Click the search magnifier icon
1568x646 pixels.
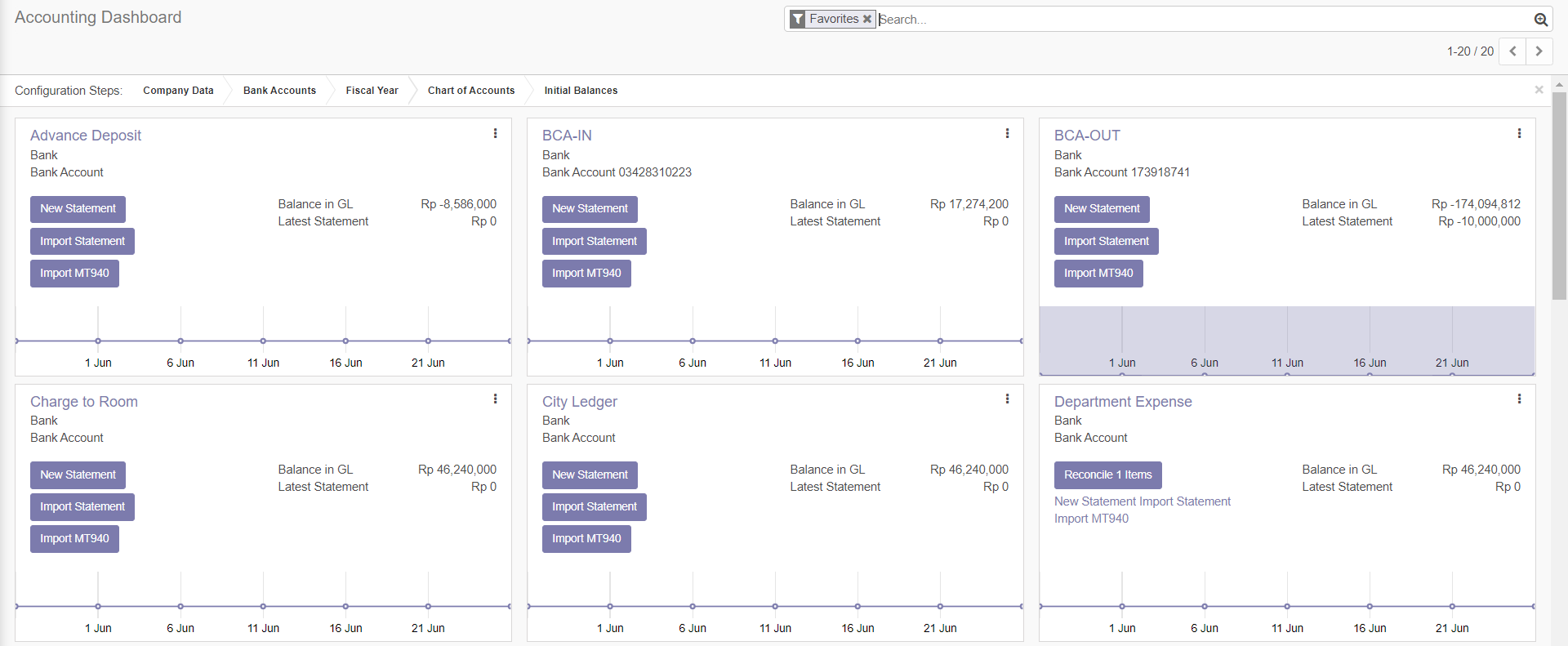(1540, 20)
